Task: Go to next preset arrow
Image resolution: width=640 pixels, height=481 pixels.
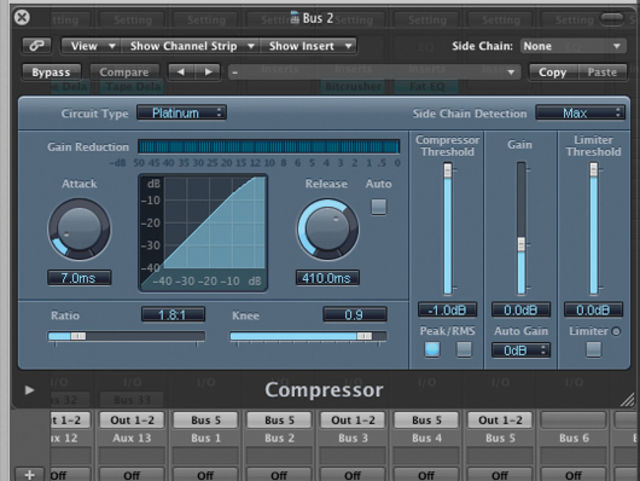Action: pos(208,72)
